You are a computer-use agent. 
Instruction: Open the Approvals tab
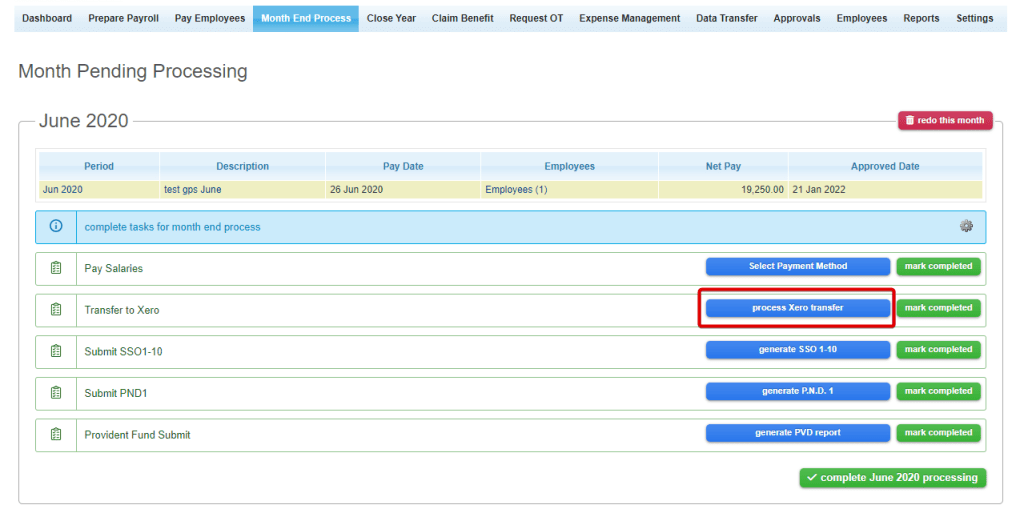[797, 18]
